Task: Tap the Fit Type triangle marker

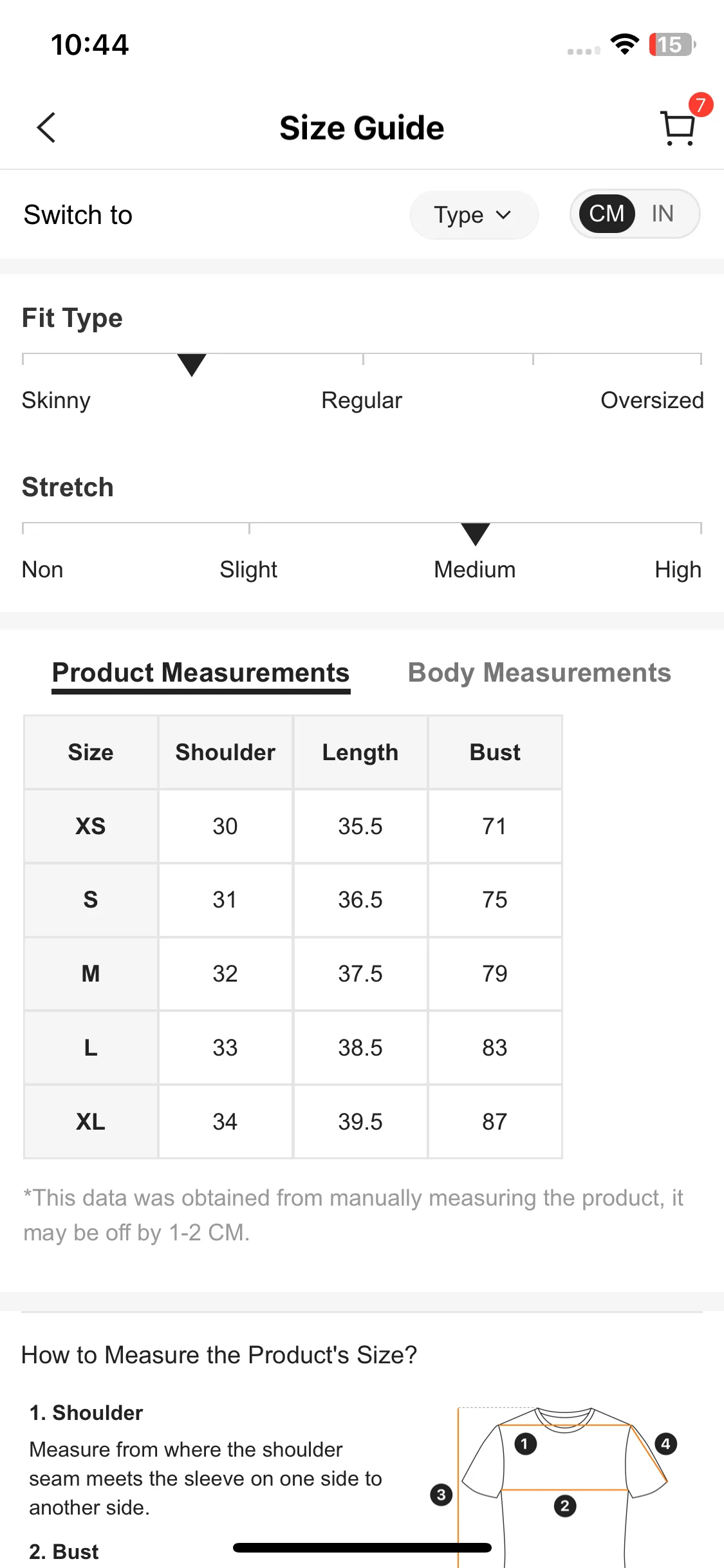Action: coord(192,365)
